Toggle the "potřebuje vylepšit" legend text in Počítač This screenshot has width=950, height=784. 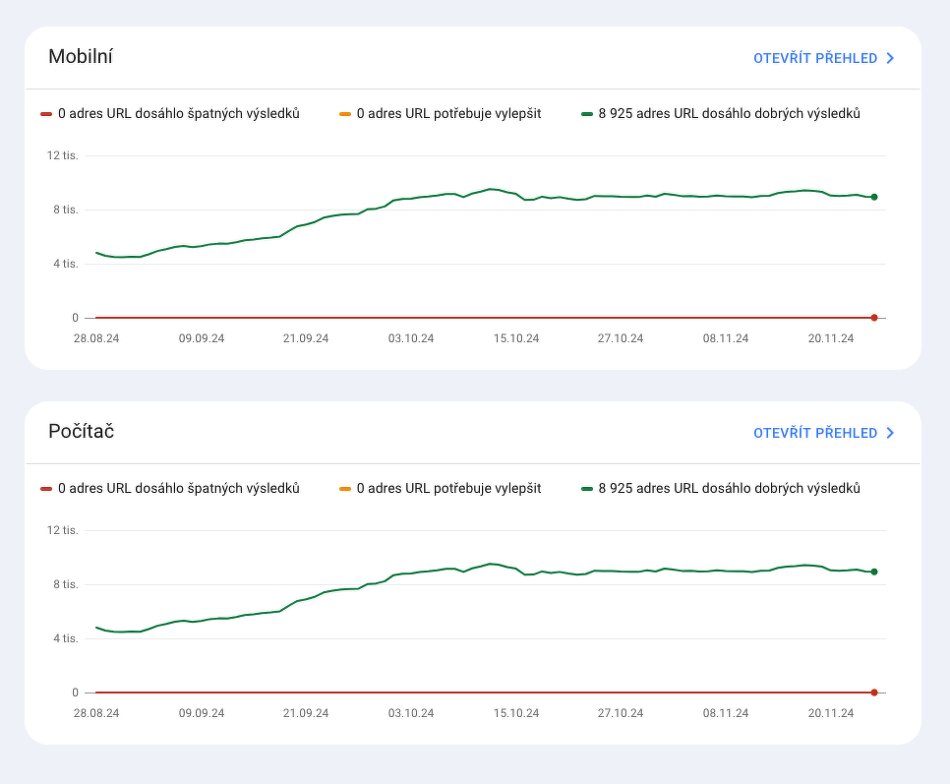[448, 489]
